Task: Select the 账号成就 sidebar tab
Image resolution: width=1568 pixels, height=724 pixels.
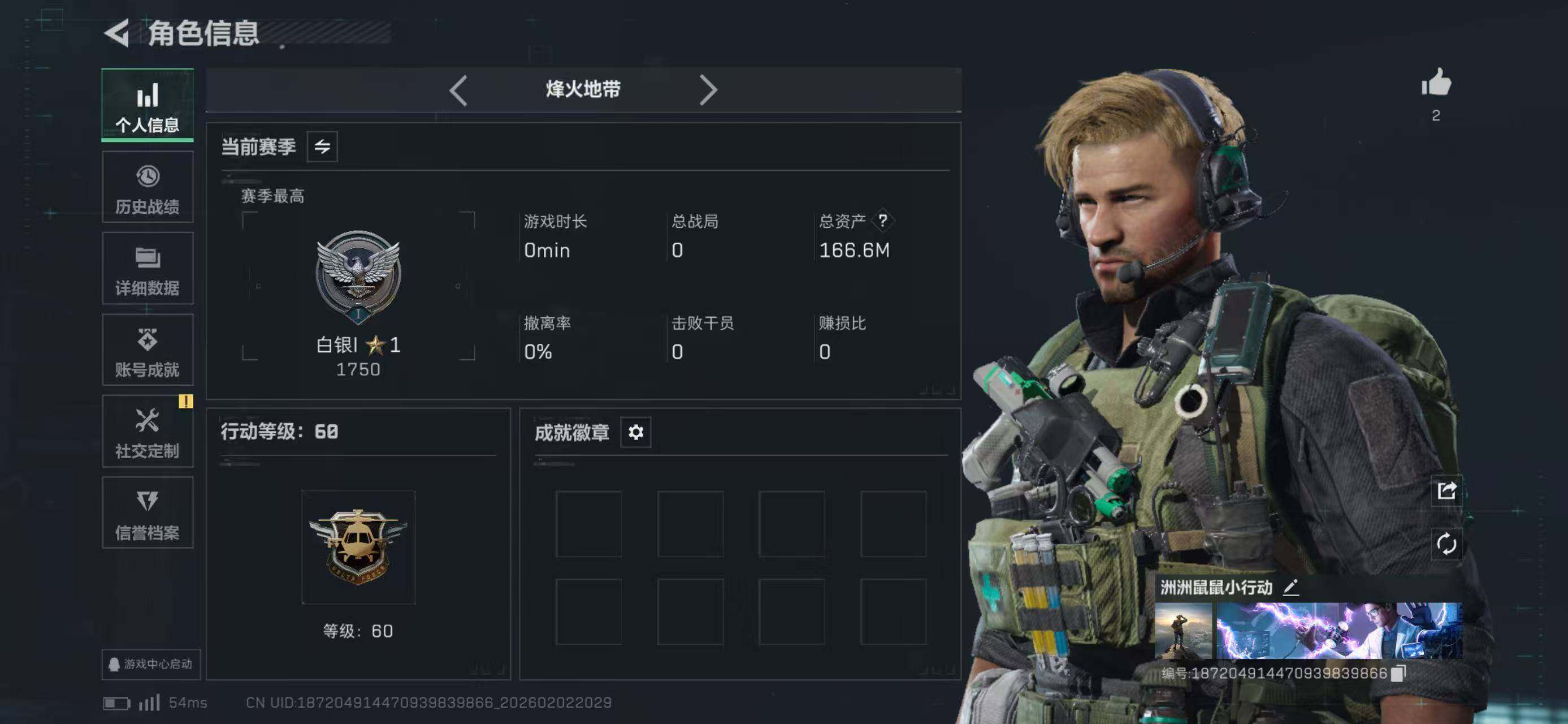Action: coord(148,350)
